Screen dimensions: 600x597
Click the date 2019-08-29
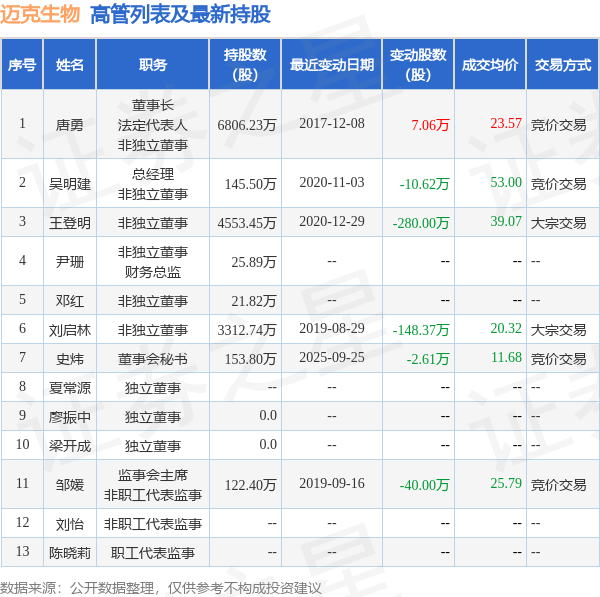tap(332, 329)
